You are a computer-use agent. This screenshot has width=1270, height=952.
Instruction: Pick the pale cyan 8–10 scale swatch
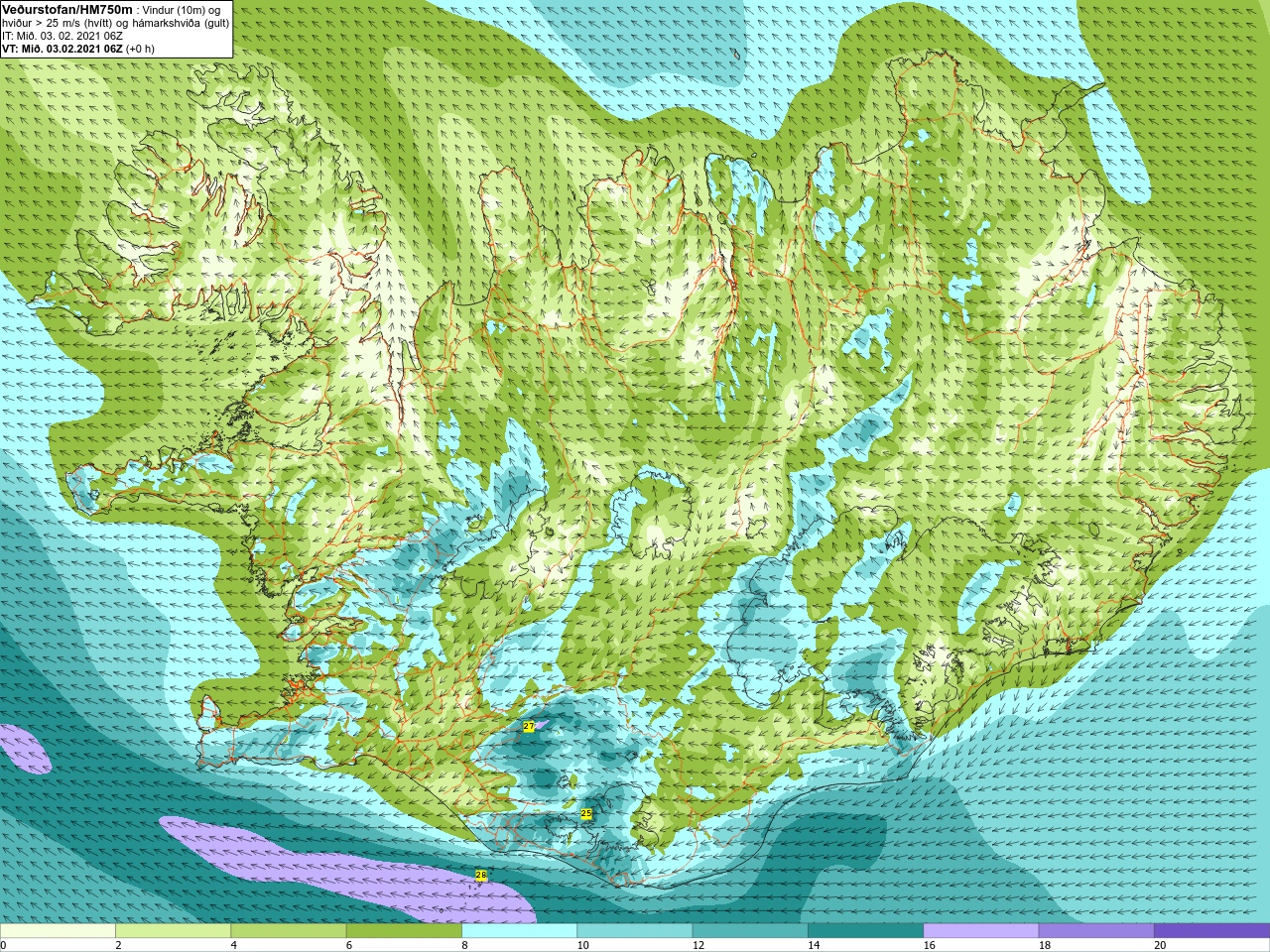click(519, 931)
